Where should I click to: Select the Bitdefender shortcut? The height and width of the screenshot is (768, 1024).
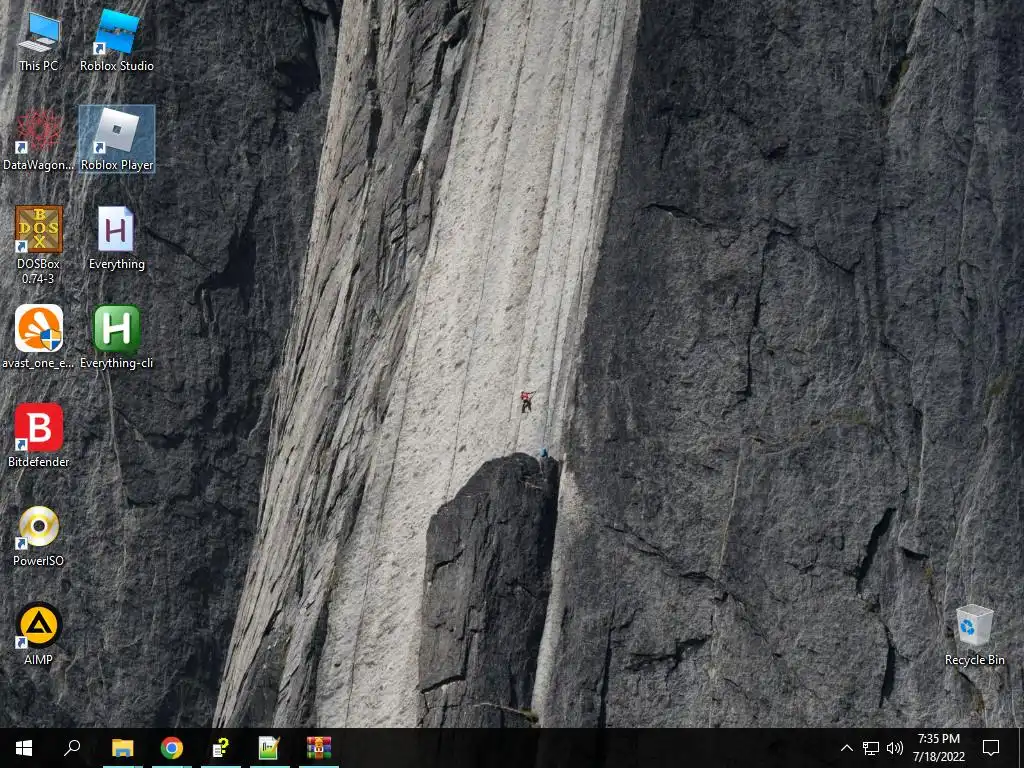pyautogui.click(x=39, y=436)
